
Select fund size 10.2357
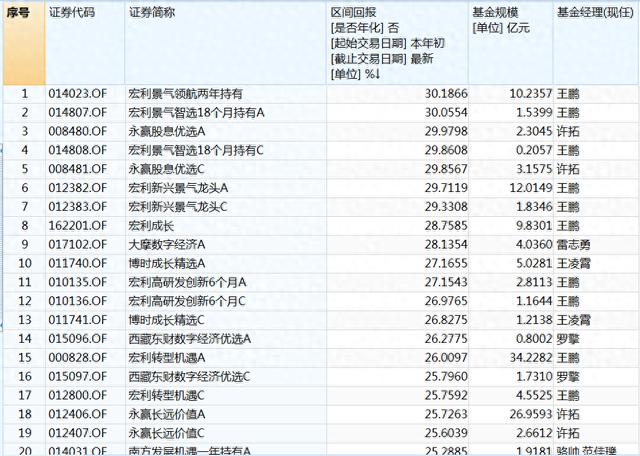[531, 94]
